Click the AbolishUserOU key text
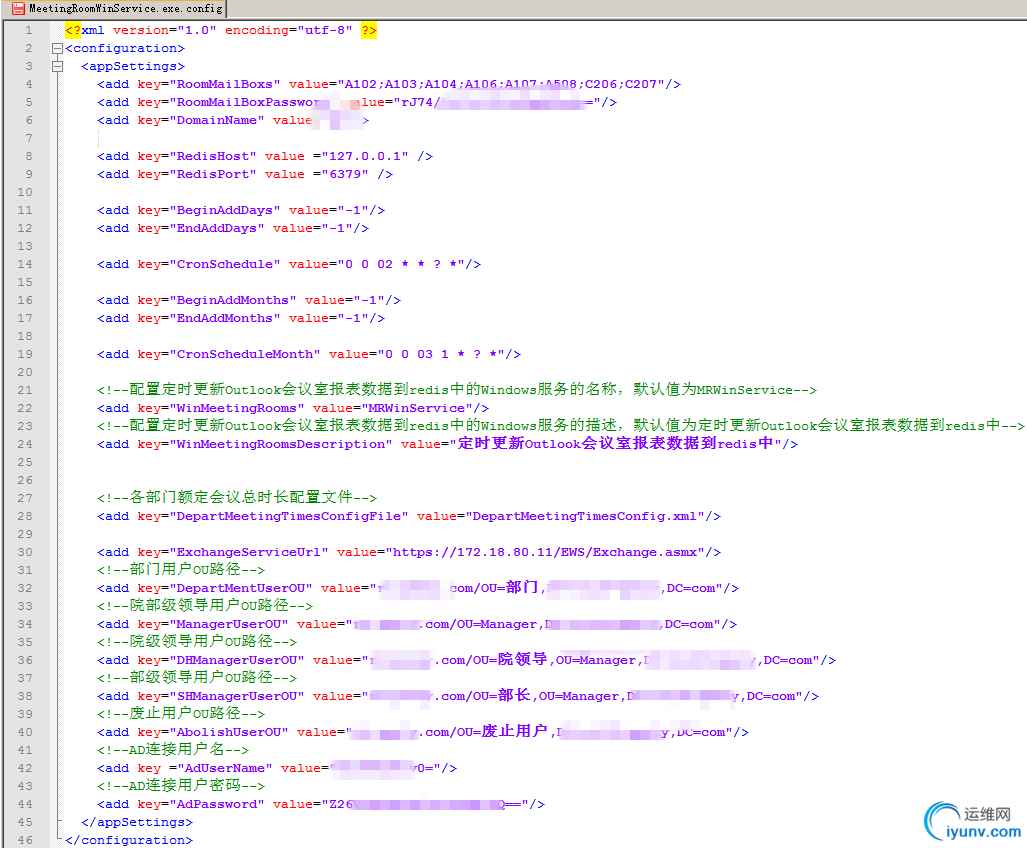1027x848 pixels. click(229, 733)
